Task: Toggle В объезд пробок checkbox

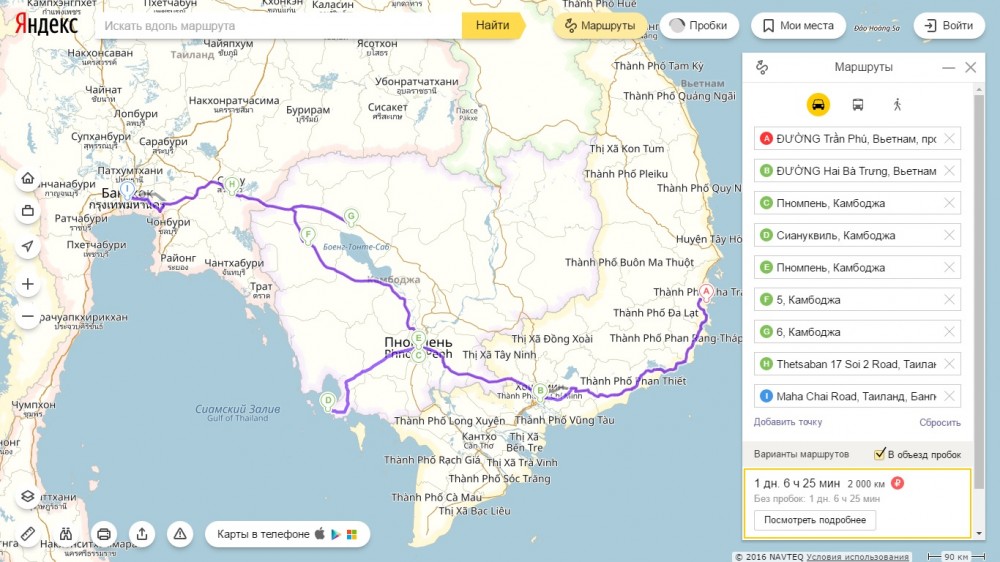Action: 879,454
